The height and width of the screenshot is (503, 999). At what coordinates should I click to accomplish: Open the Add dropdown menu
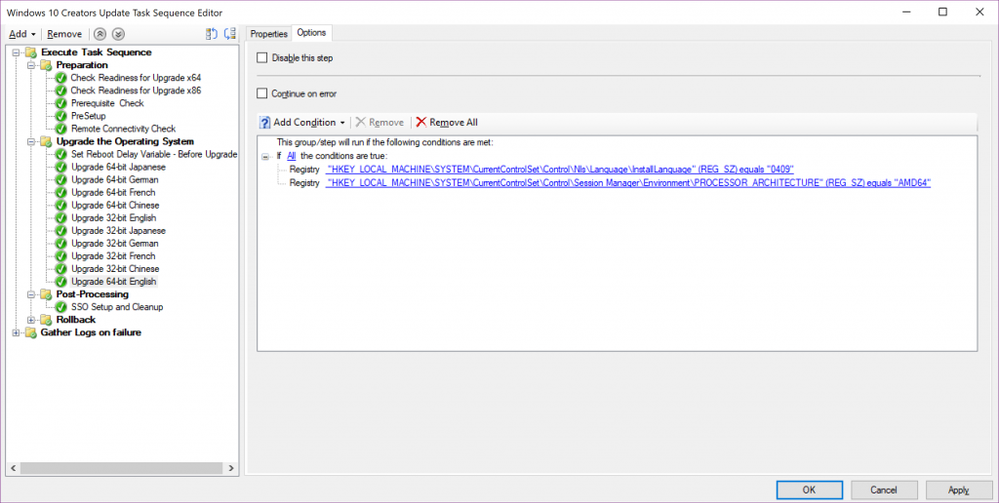22,34
